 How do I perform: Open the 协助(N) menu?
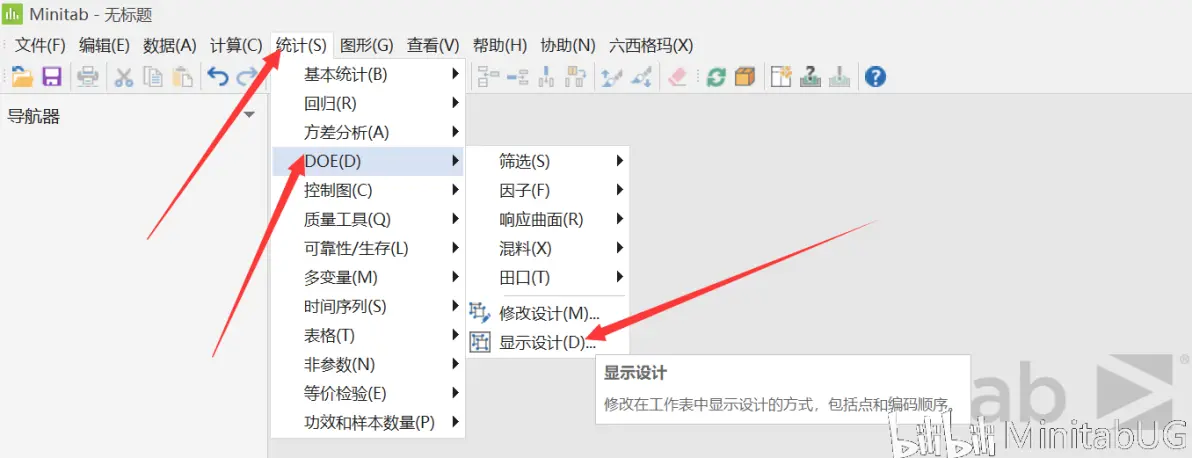pyautogui.click(x=567, y=45)
